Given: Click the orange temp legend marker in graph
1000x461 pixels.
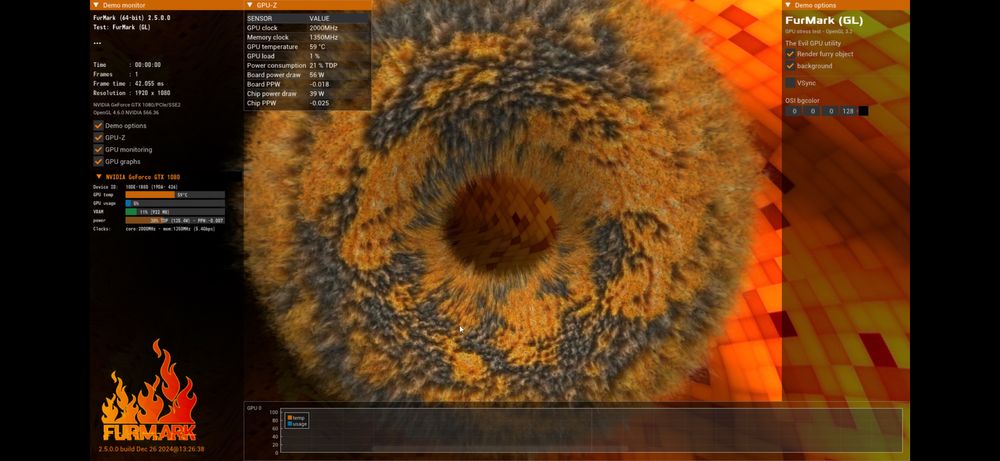Looking at the screenshot, I should [290, 418].
